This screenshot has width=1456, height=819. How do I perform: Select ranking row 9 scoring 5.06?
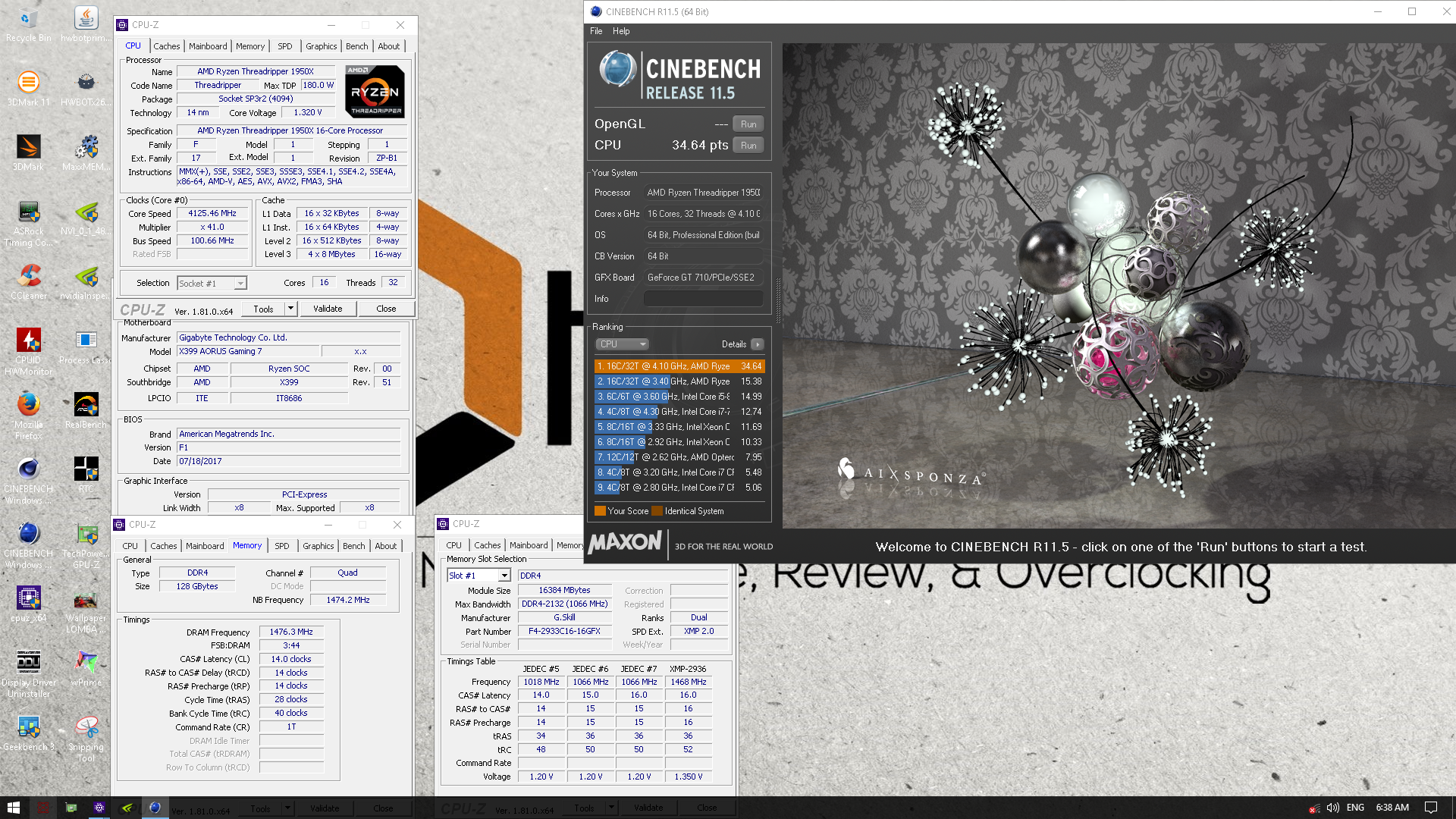[679, 488]
